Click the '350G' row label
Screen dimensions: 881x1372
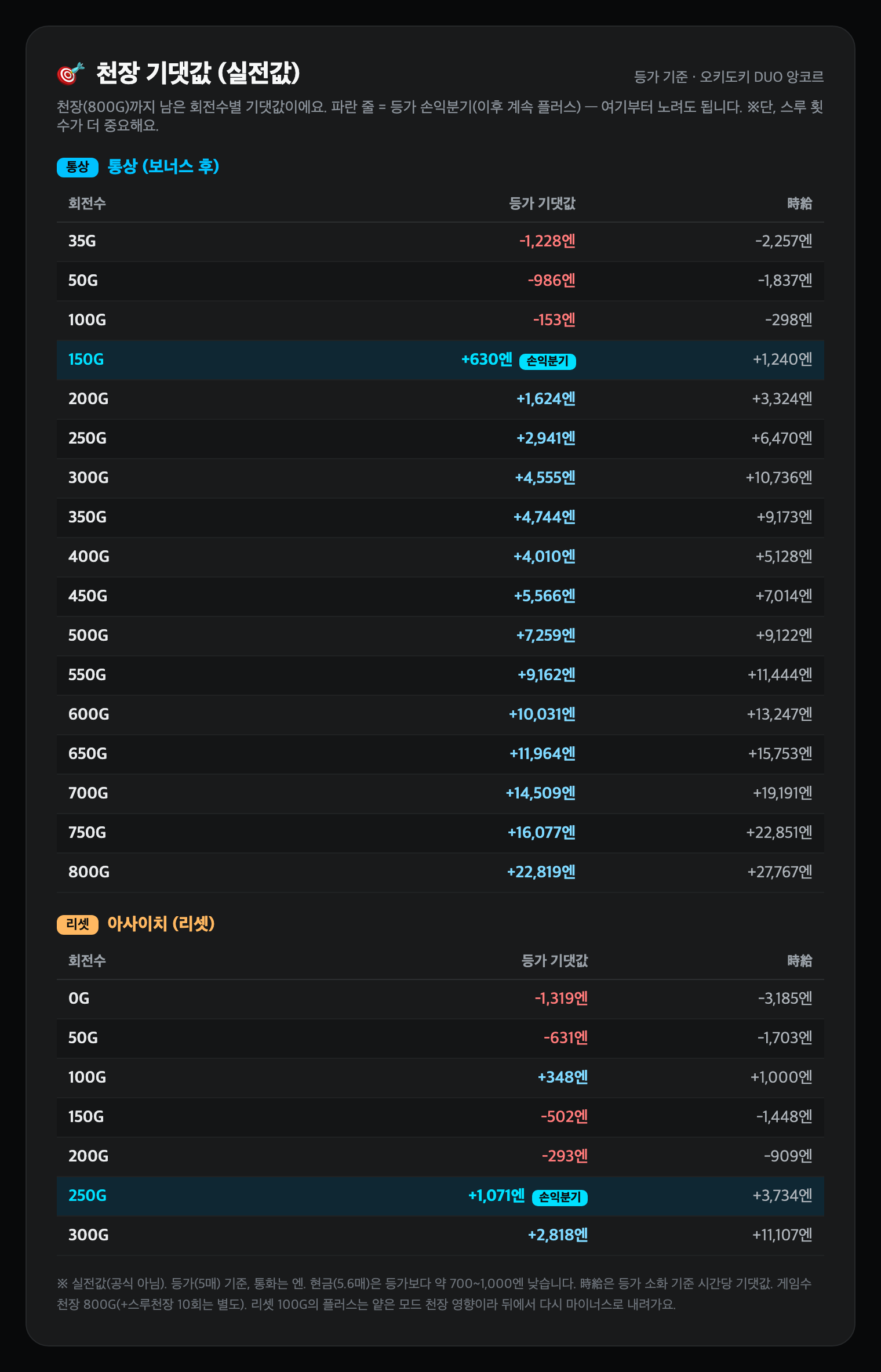88,517
